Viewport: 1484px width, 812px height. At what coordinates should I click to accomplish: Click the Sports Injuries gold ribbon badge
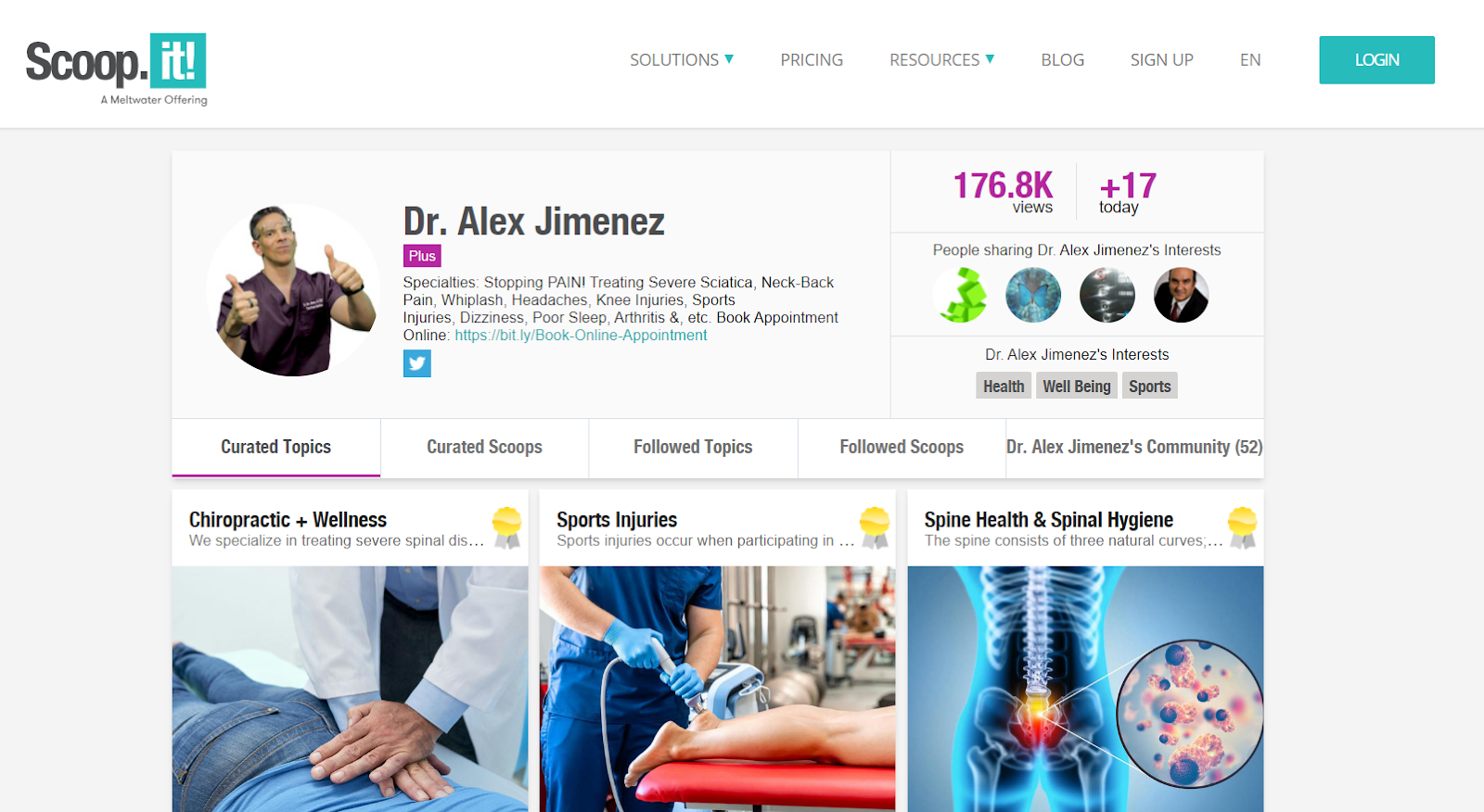click(875, 527)
